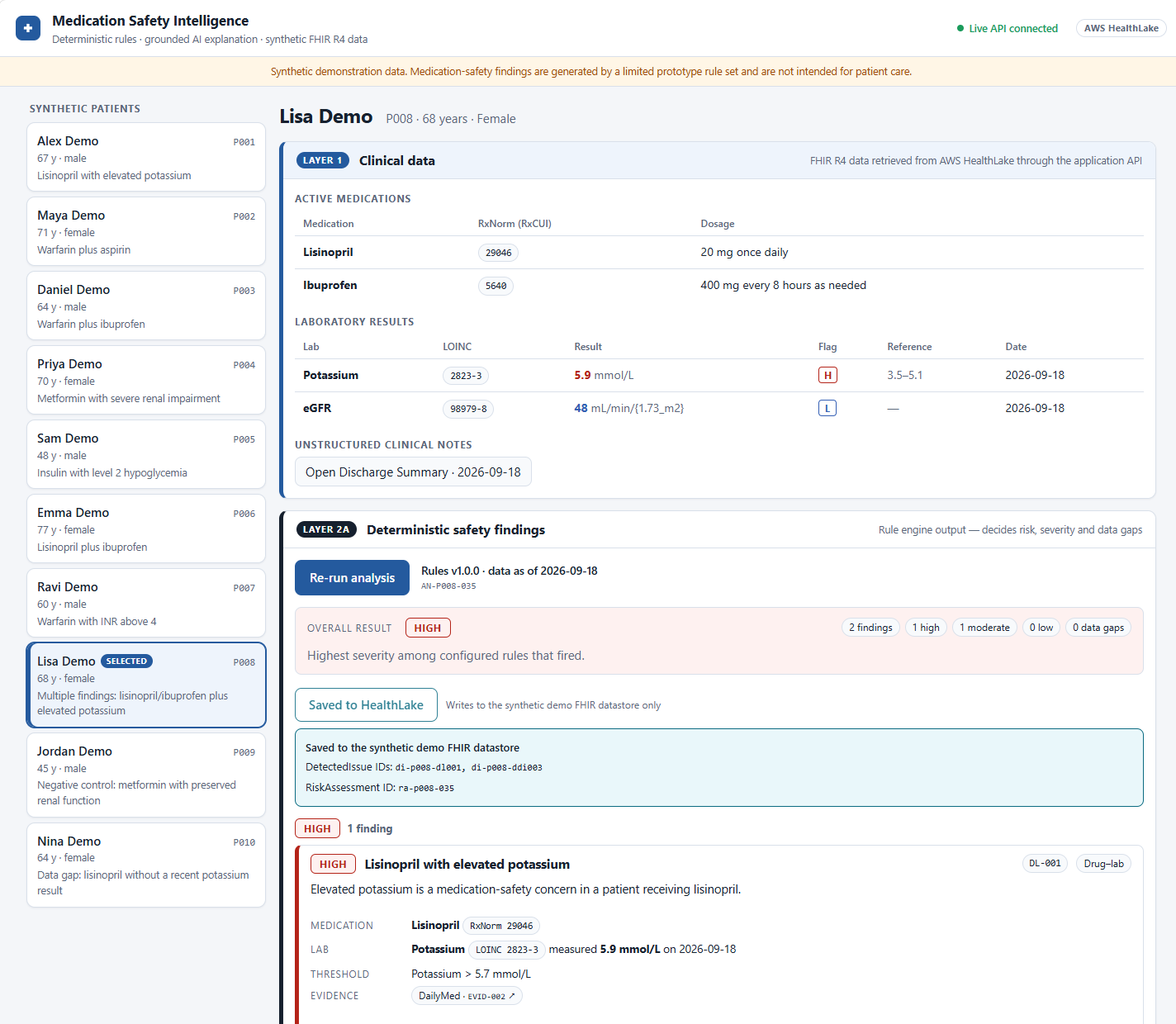Select patient Nina Demo card

click(146, 865)
